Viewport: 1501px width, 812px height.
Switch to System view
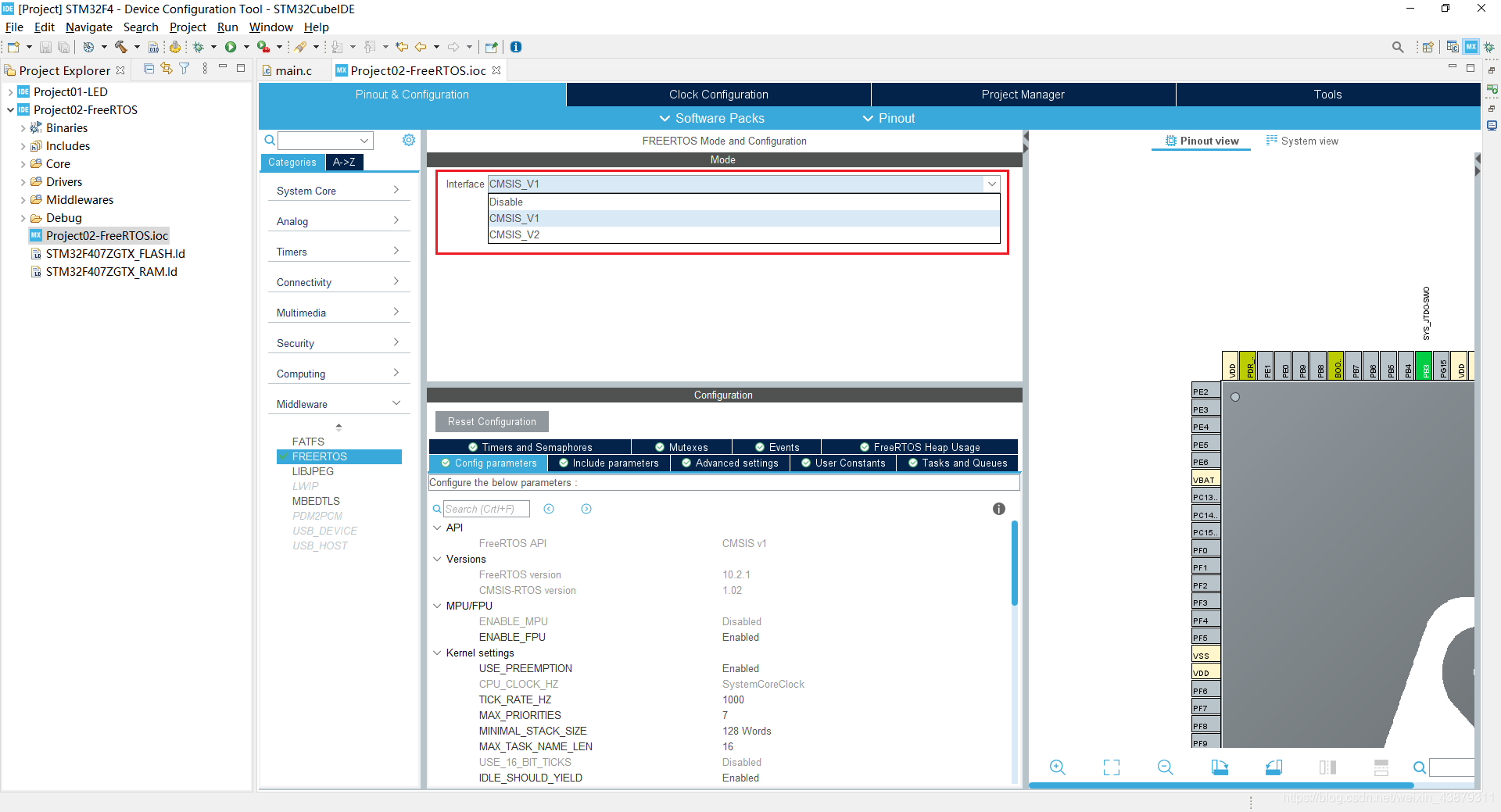click(x=1302, y=141)
